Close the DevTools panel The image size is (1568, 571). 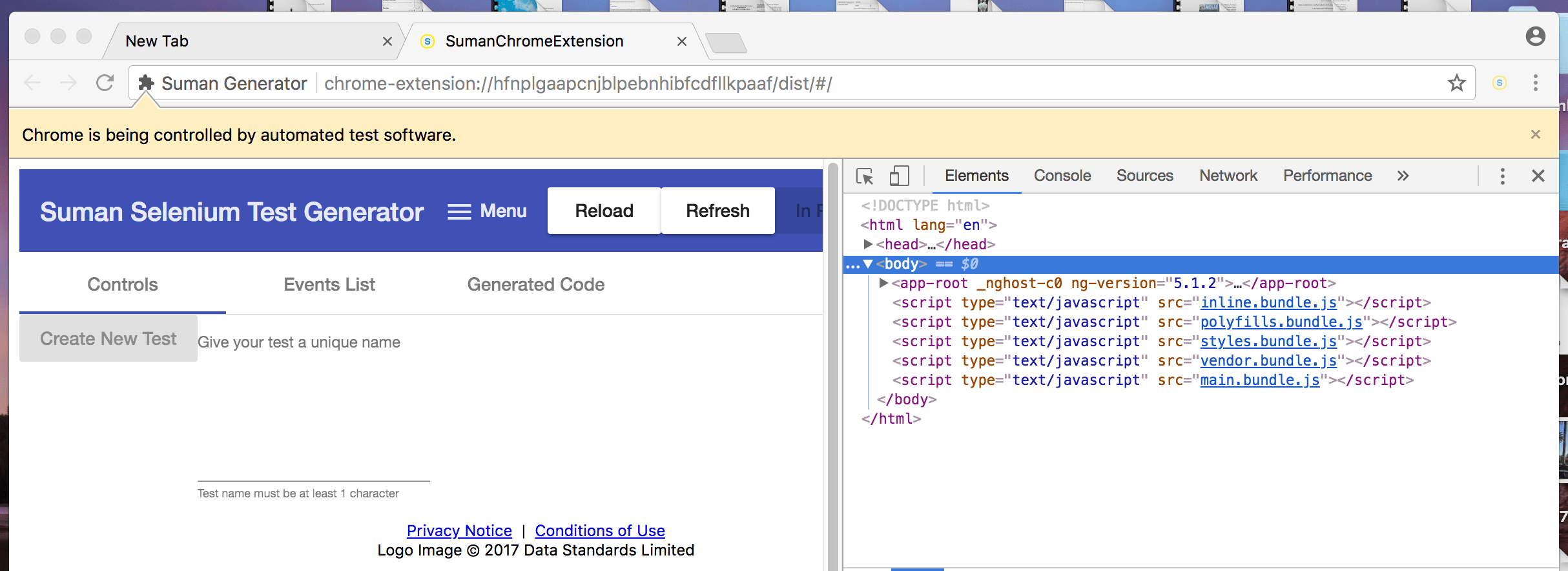click(x=1538, y=176)
